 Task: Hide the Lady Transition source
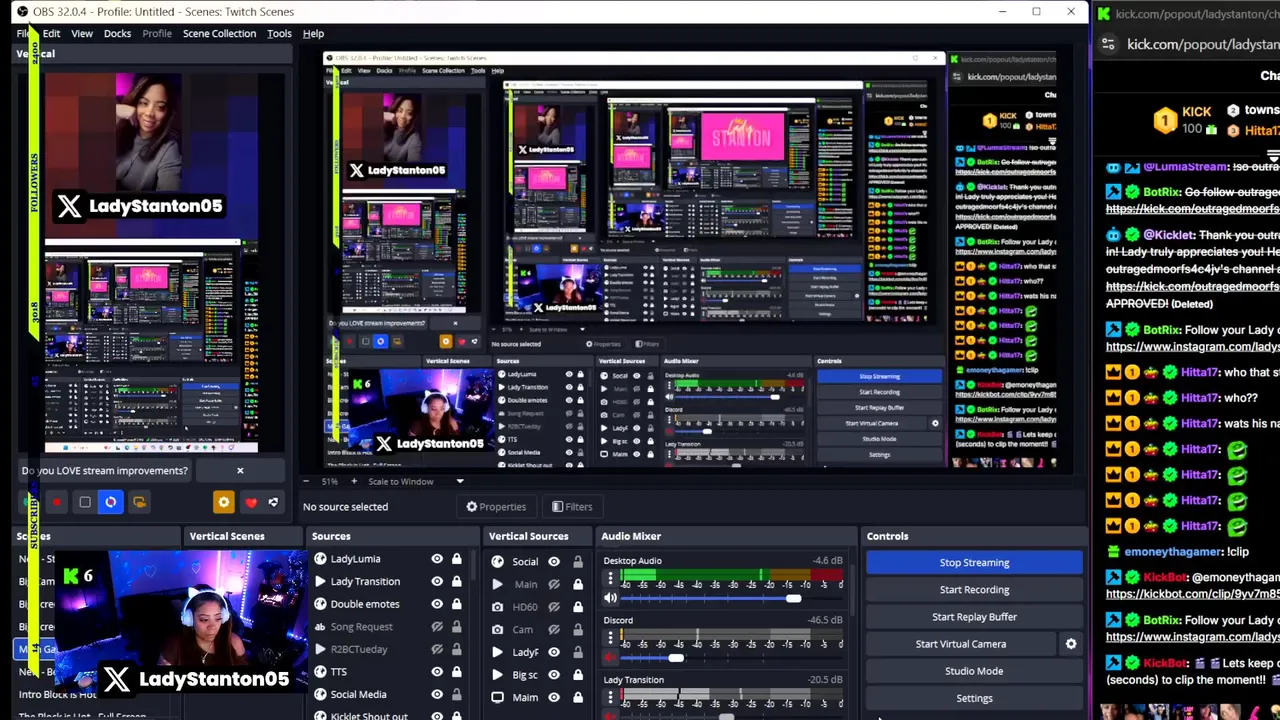pos(437,581)
